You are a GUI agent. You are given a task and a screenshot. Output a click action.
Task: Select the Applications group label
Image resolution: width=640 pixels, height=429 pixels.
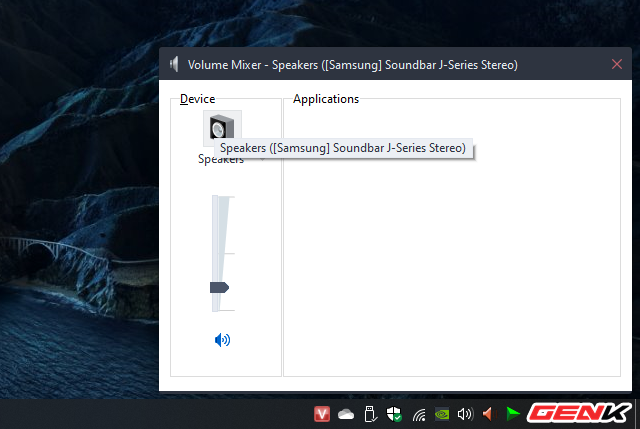pos(326,99)
